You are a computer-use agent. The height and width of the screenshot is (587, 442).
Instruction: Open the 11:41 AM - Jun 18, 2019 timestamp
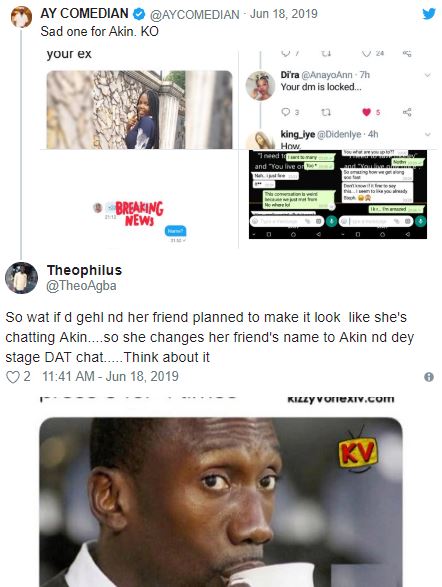pyautogui.click(x=110, y=376)
